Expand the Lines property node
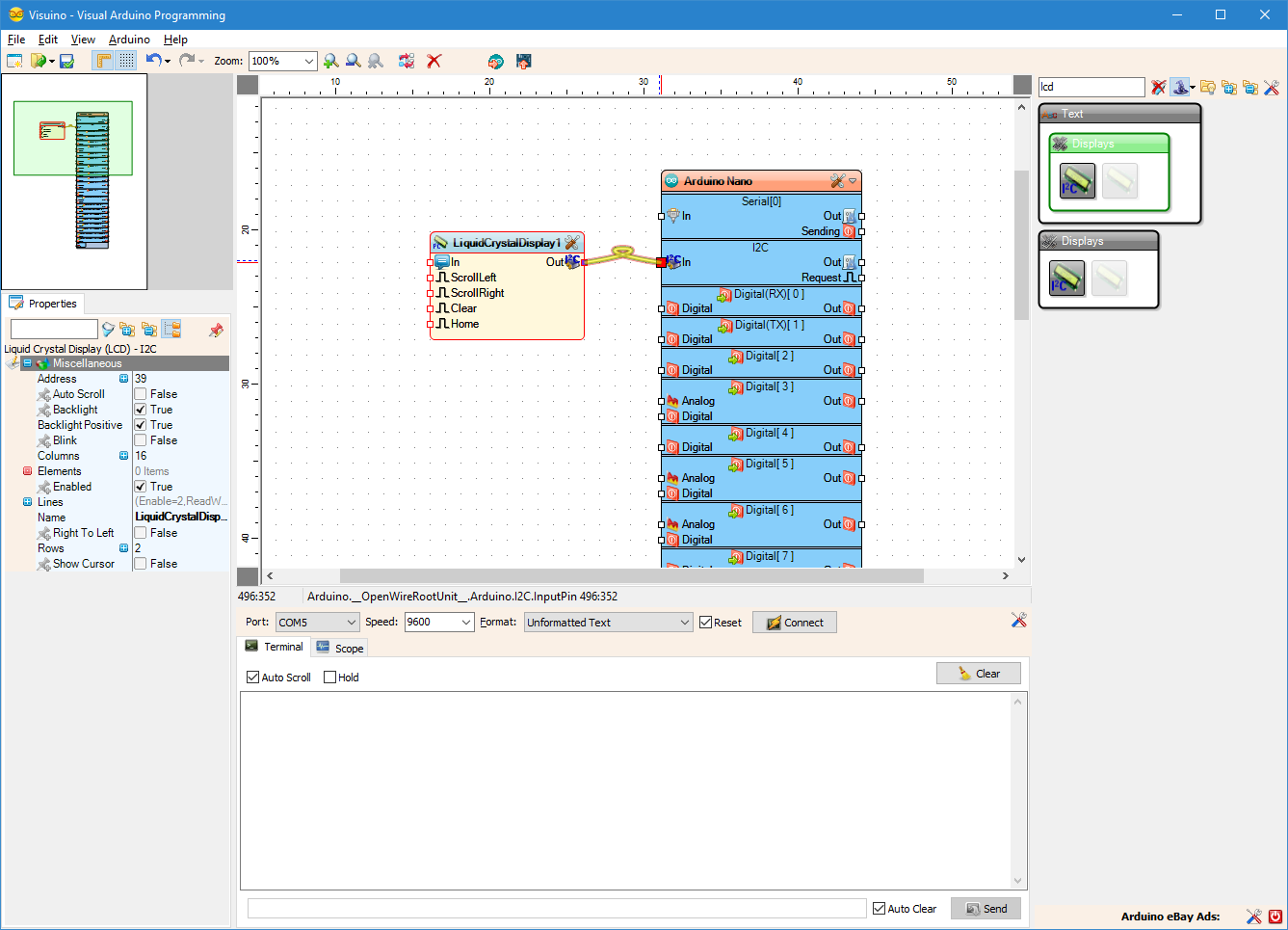 pyautogui.click(x=27, y=502)
